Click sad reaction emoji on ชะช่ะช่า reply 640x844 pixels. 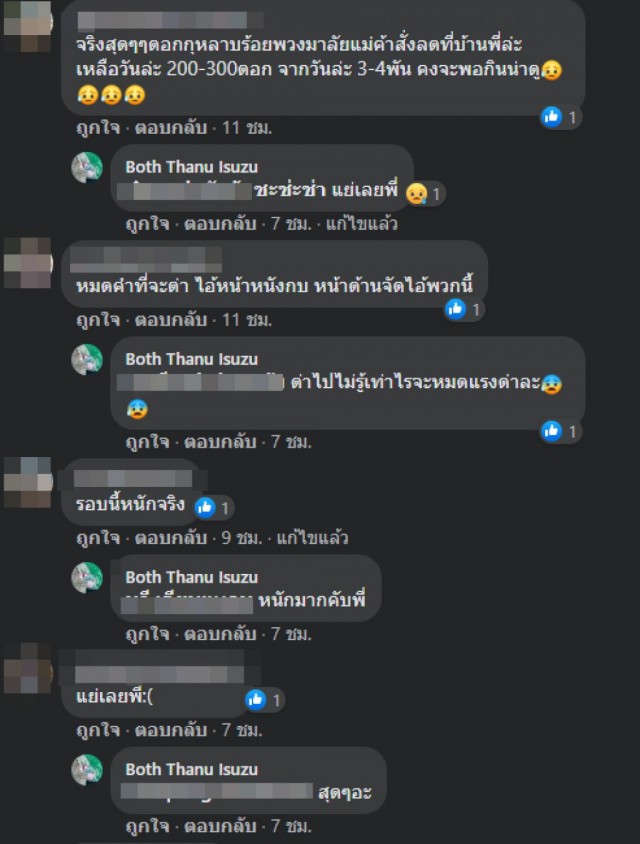pos(417,194)
